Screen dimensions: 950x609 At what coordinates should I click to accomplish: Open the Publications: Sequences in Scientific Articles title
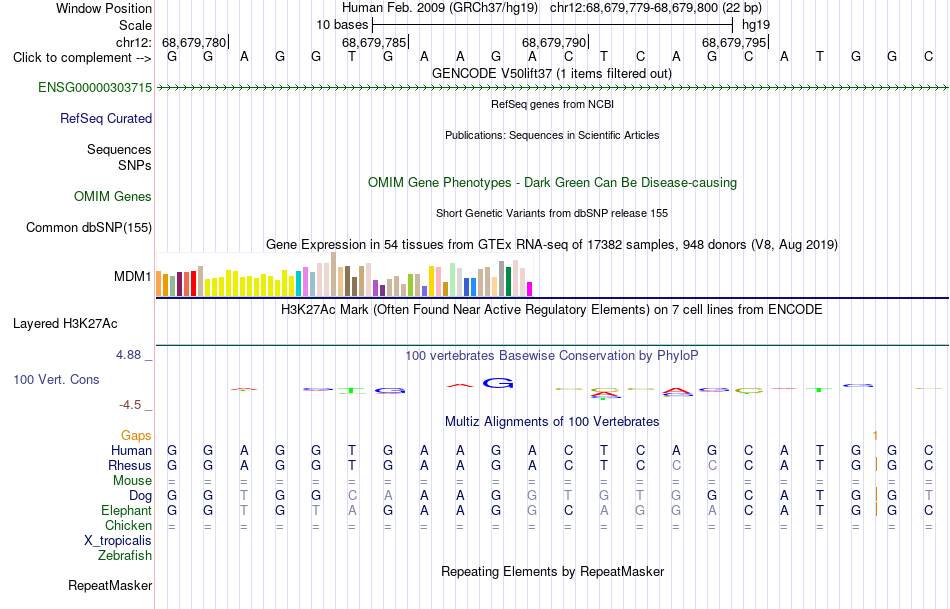coord(552,135)
